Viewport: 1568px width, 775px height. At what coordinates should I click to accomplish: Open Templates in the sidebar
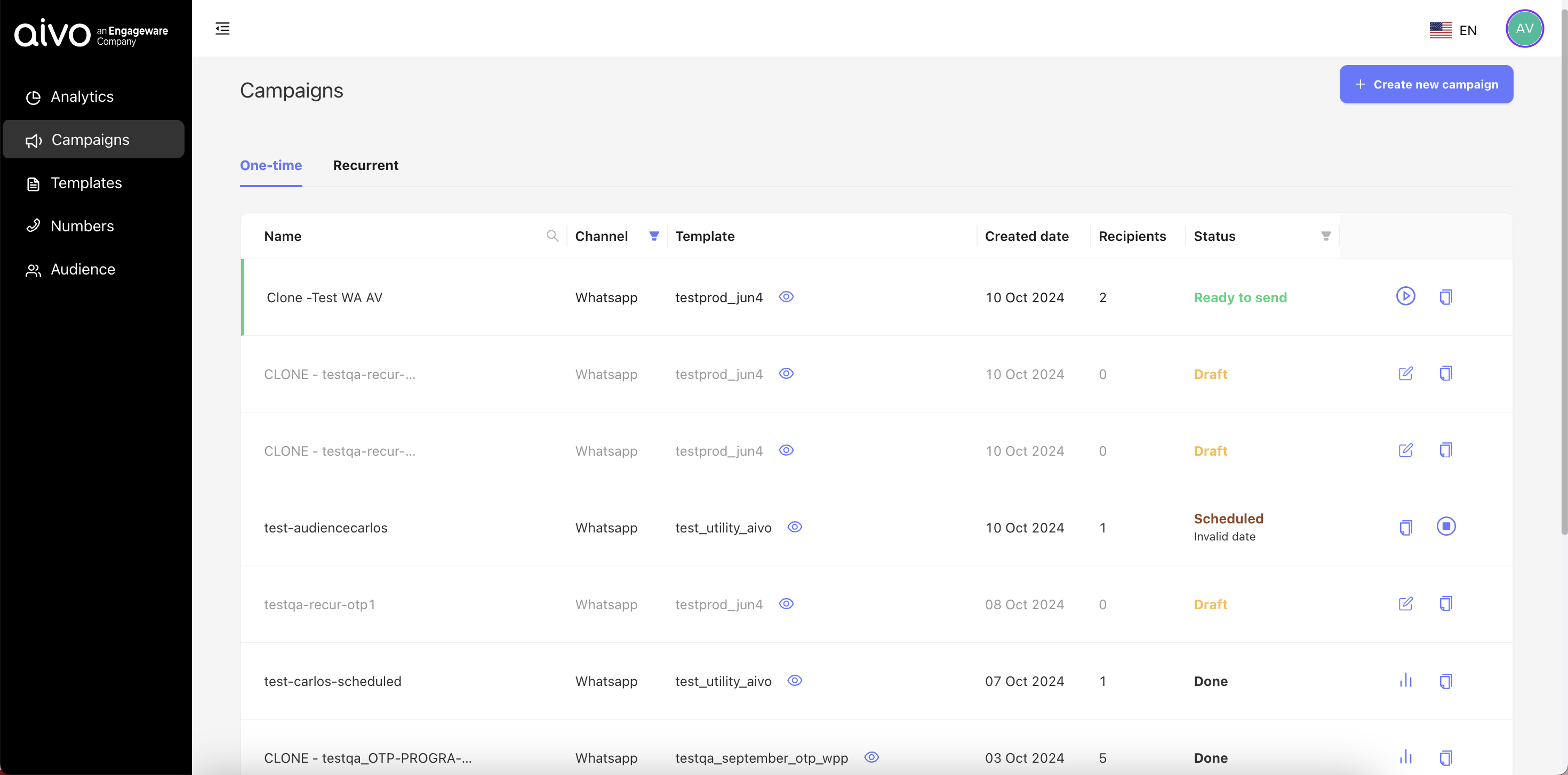point(86,183)
